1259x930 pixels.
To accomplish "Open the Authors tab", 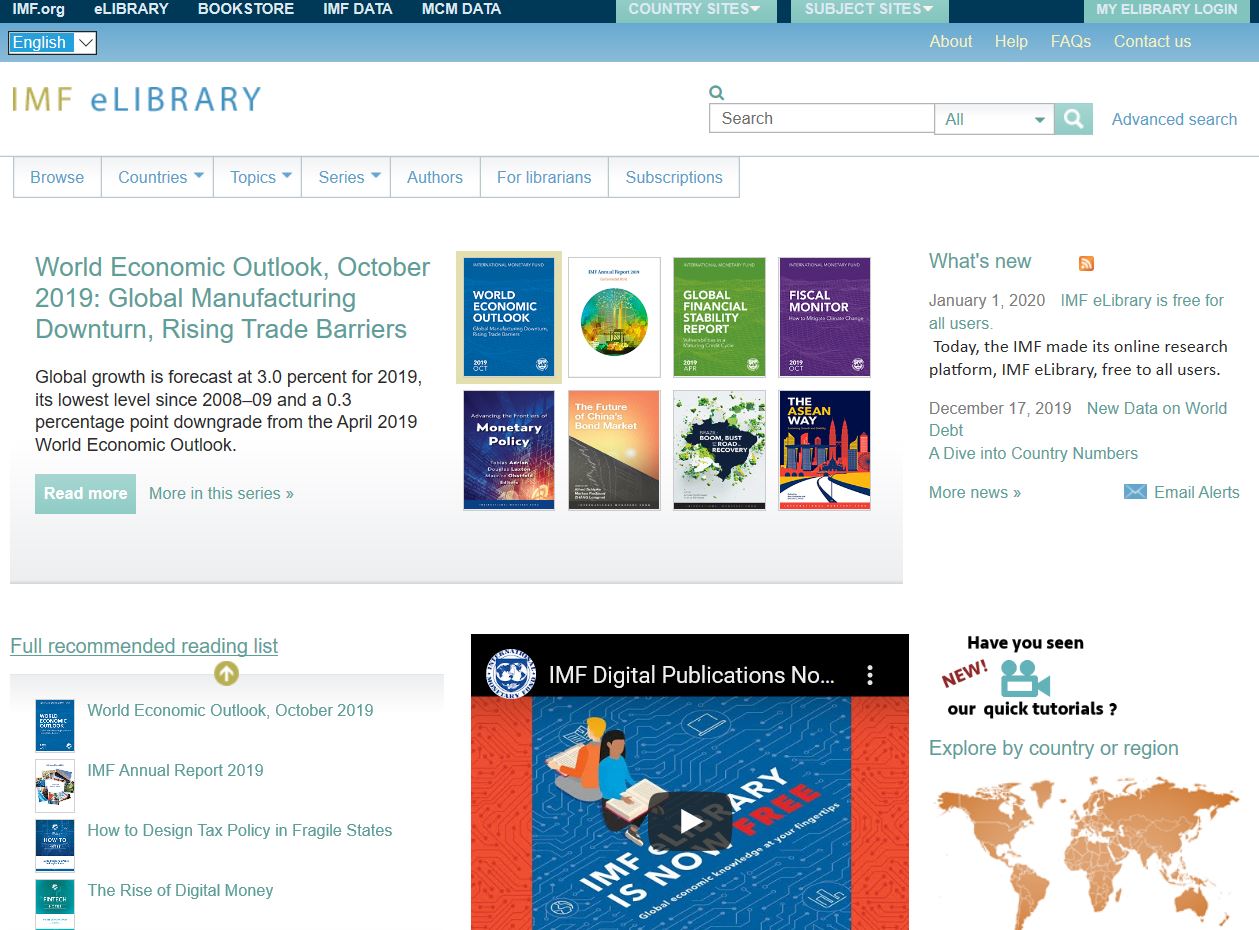I will pyautogui.click(x=435, y=177).
